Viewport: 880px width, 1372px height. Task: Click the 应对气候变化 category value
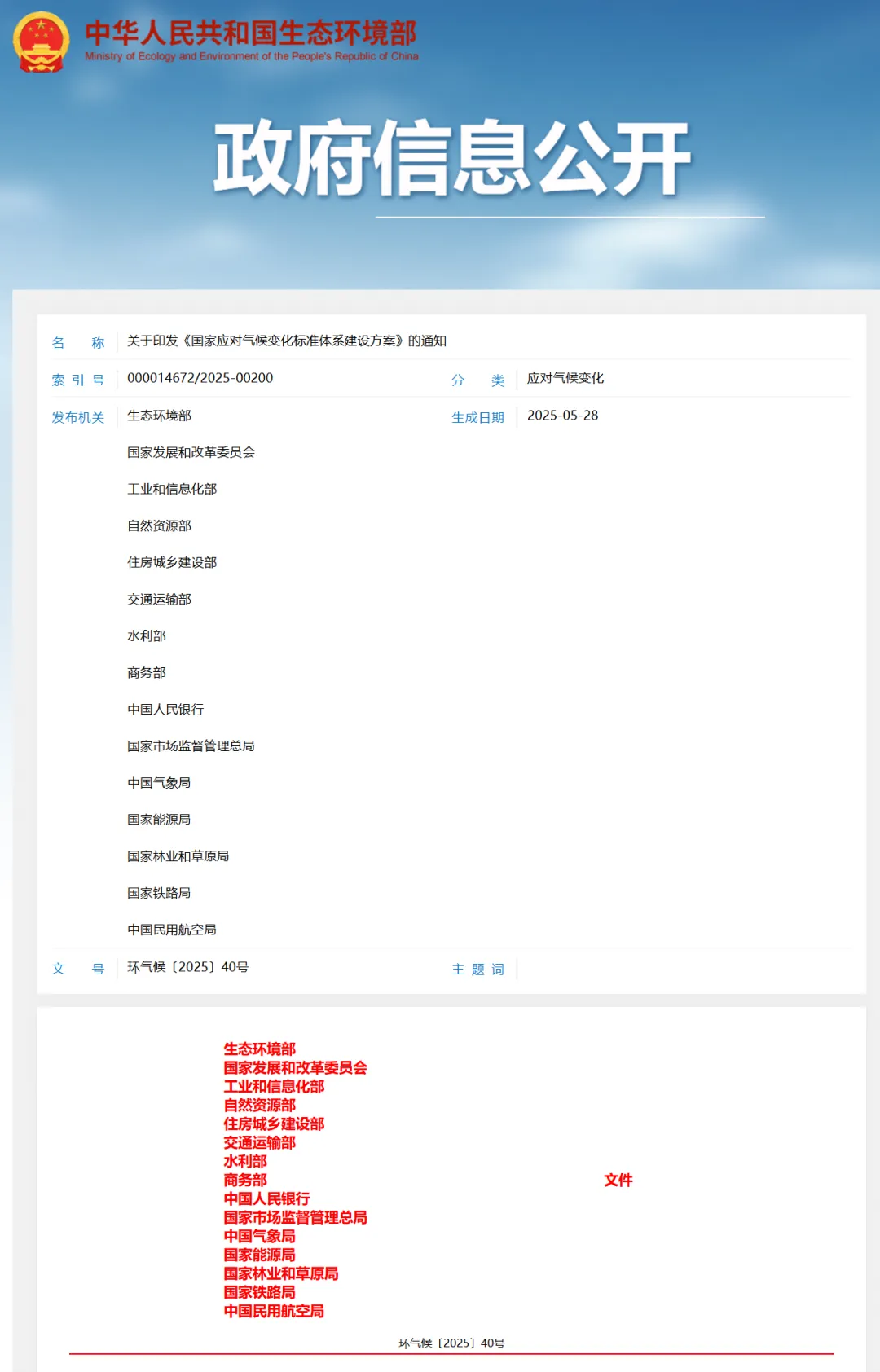coord(565,378)
